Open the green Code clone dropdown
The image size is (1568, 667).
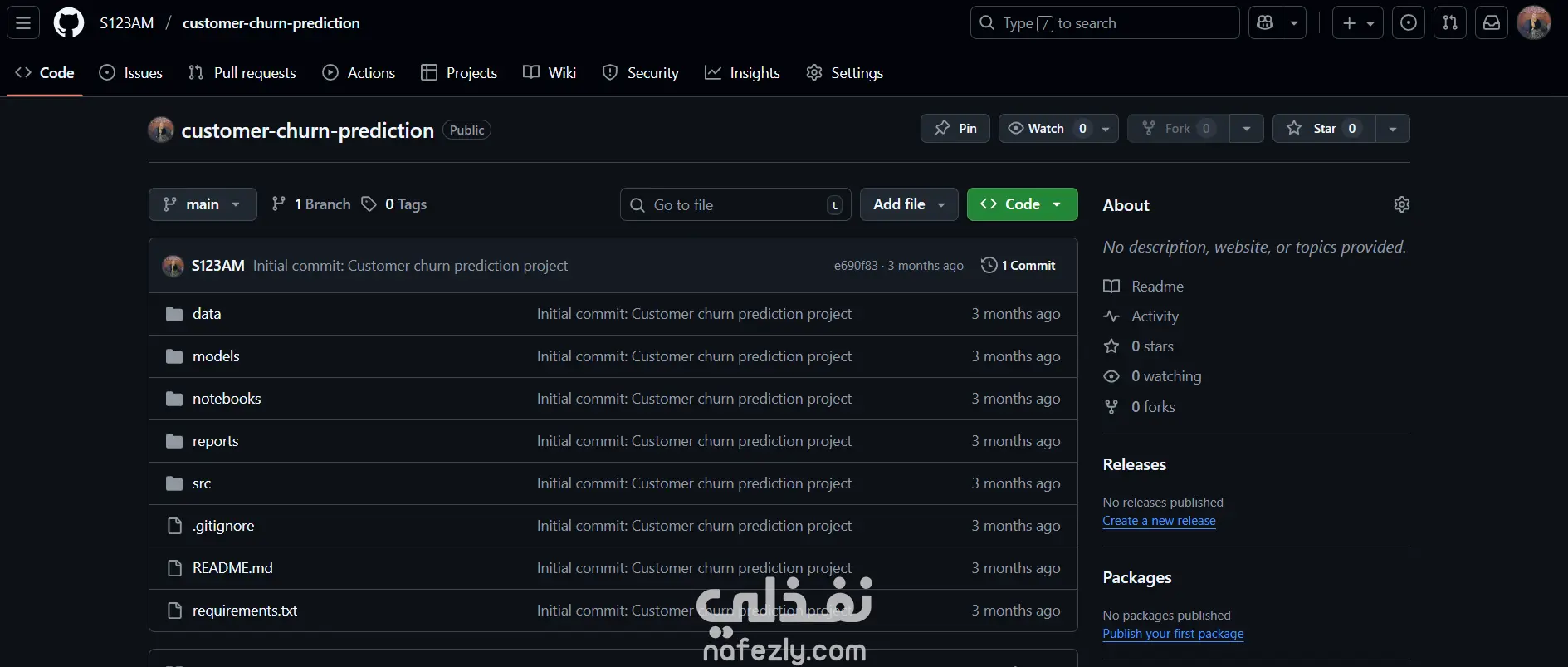(1023, 204)
